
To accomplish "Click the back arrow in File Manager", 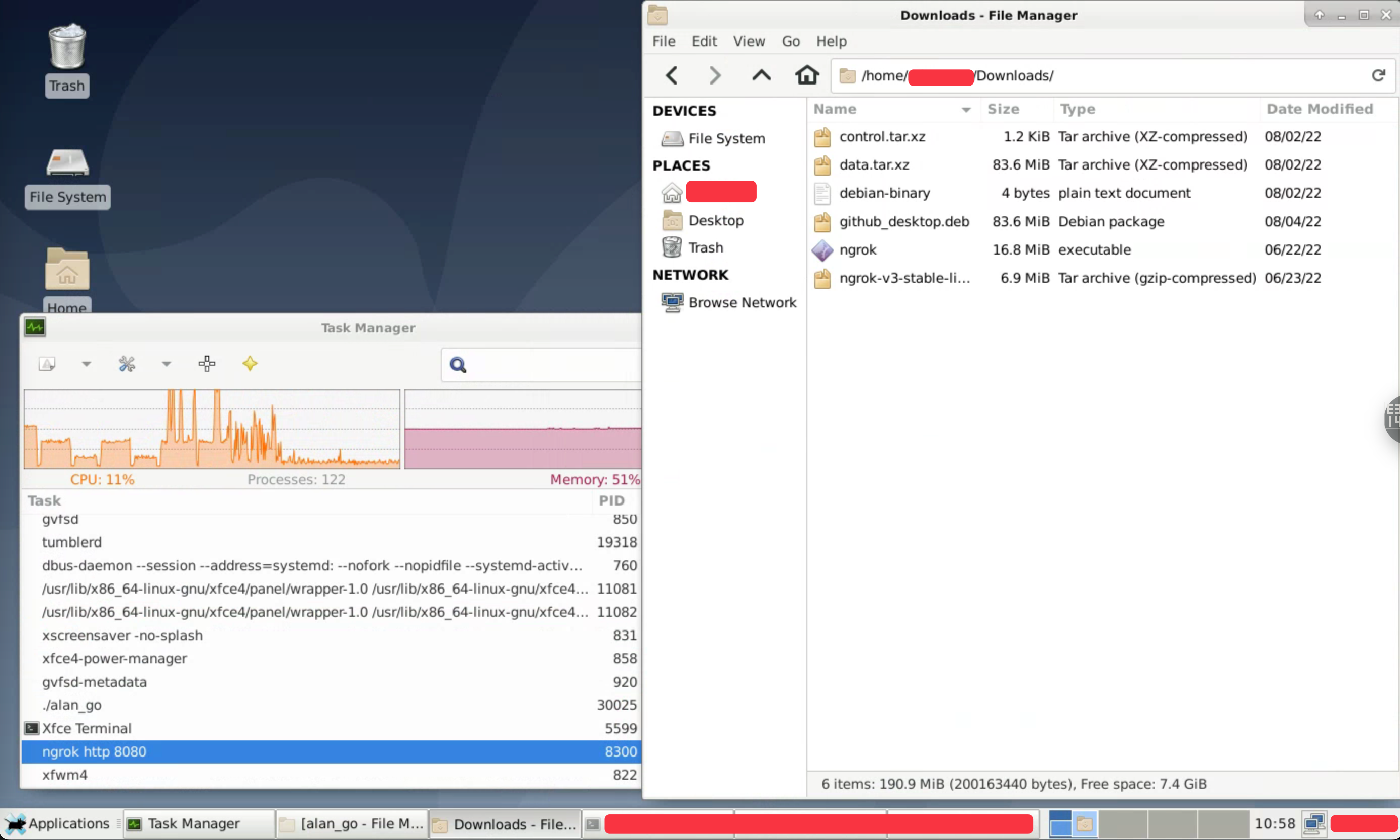I will (x=672, y=75).
